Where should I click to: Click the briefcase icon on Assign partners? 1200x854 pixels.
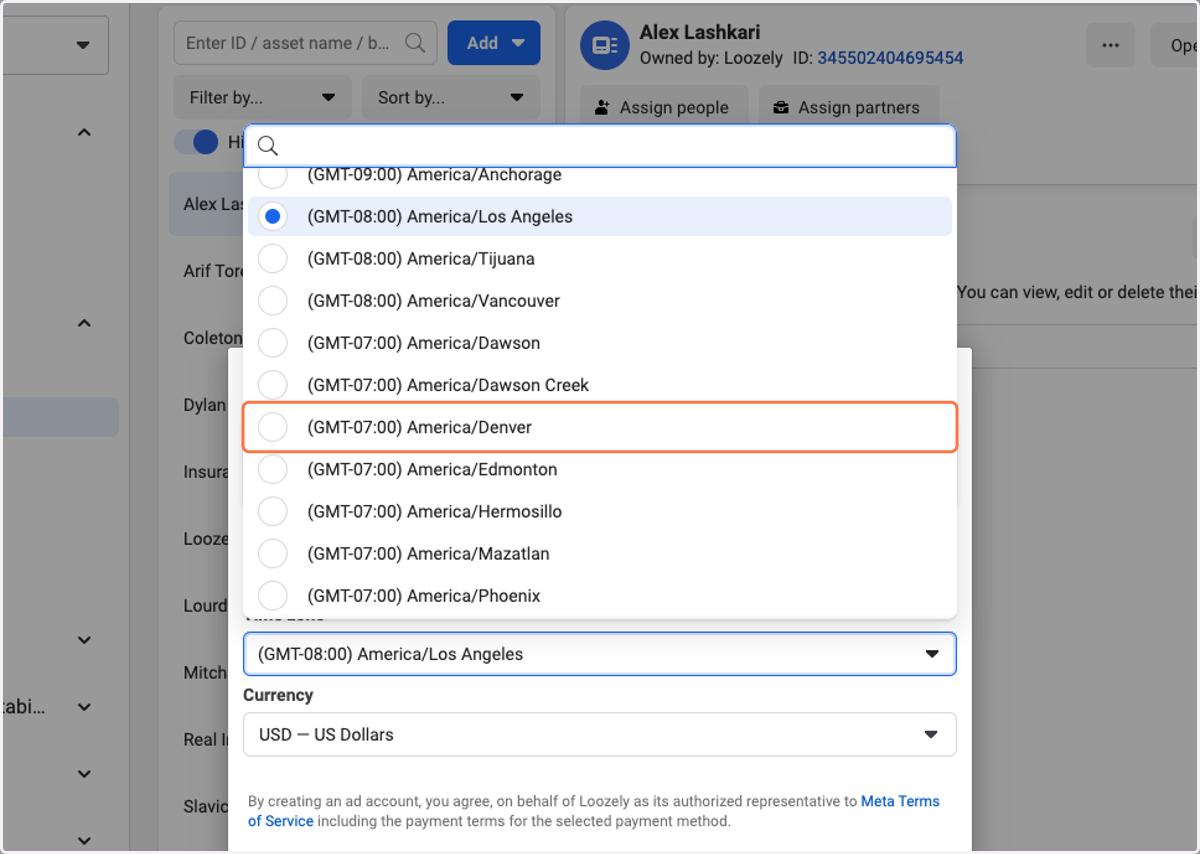[780, 107]
